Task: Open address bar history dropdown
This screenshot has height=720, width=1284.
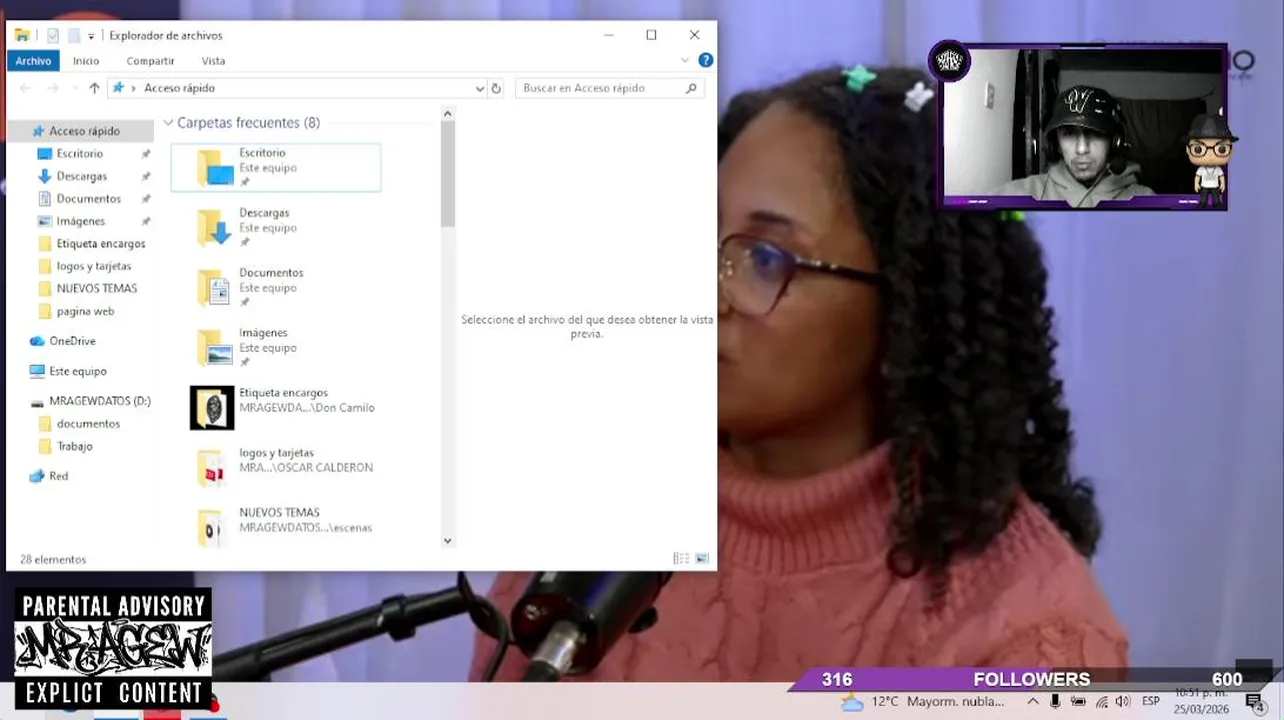Action: point(479,88)
